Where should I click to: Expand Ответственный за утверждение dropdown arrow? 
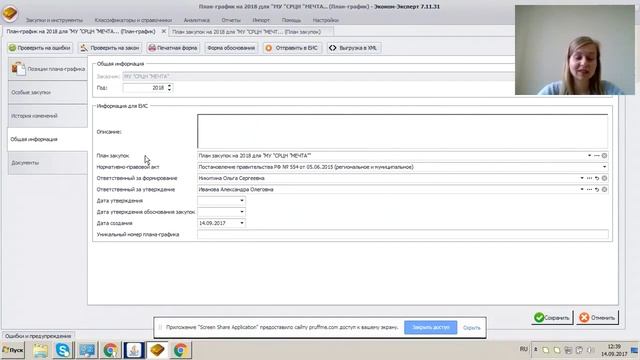point(582,189)
